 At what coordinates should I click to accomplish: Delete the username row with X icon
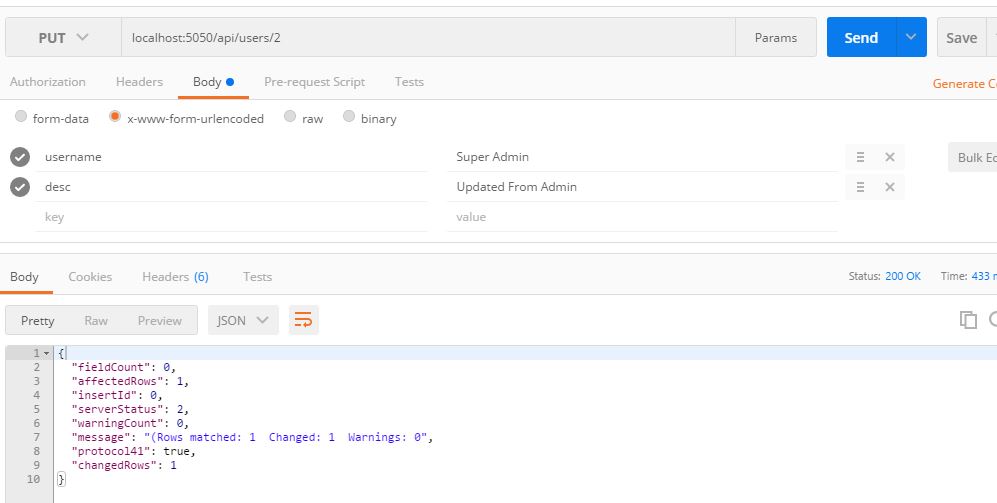click(x=889, y=157)
